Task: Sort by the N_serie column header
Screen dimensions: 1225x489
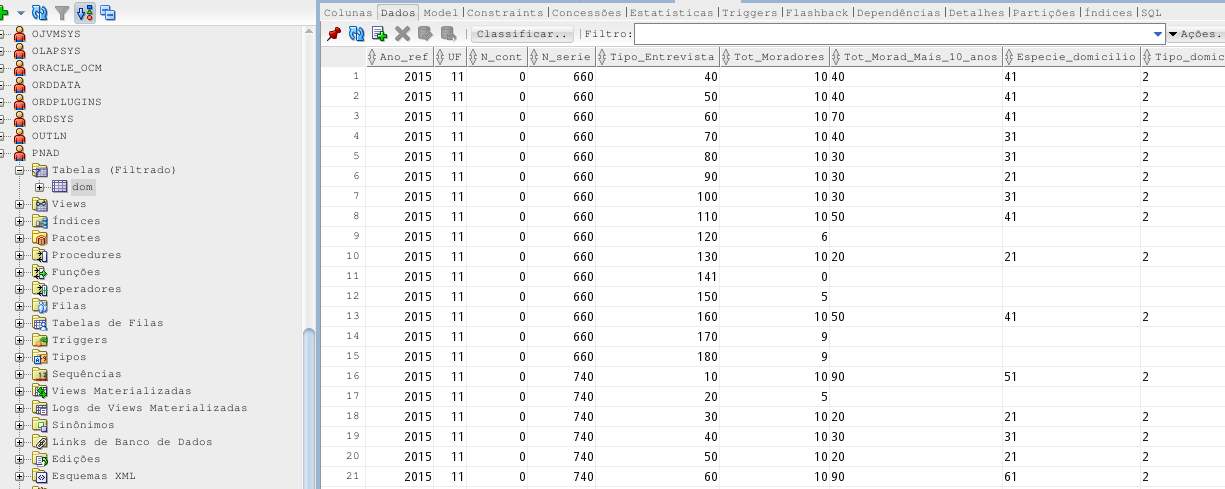Action: tap(561, 57)
